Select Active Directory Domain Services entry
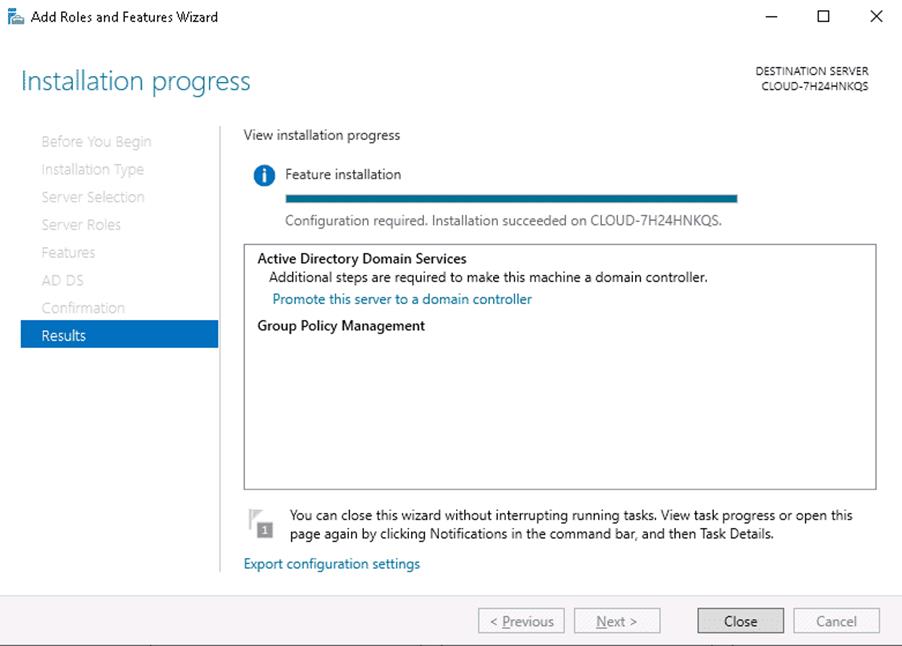Screen dimensions: 902x646 tap(362, 259)
